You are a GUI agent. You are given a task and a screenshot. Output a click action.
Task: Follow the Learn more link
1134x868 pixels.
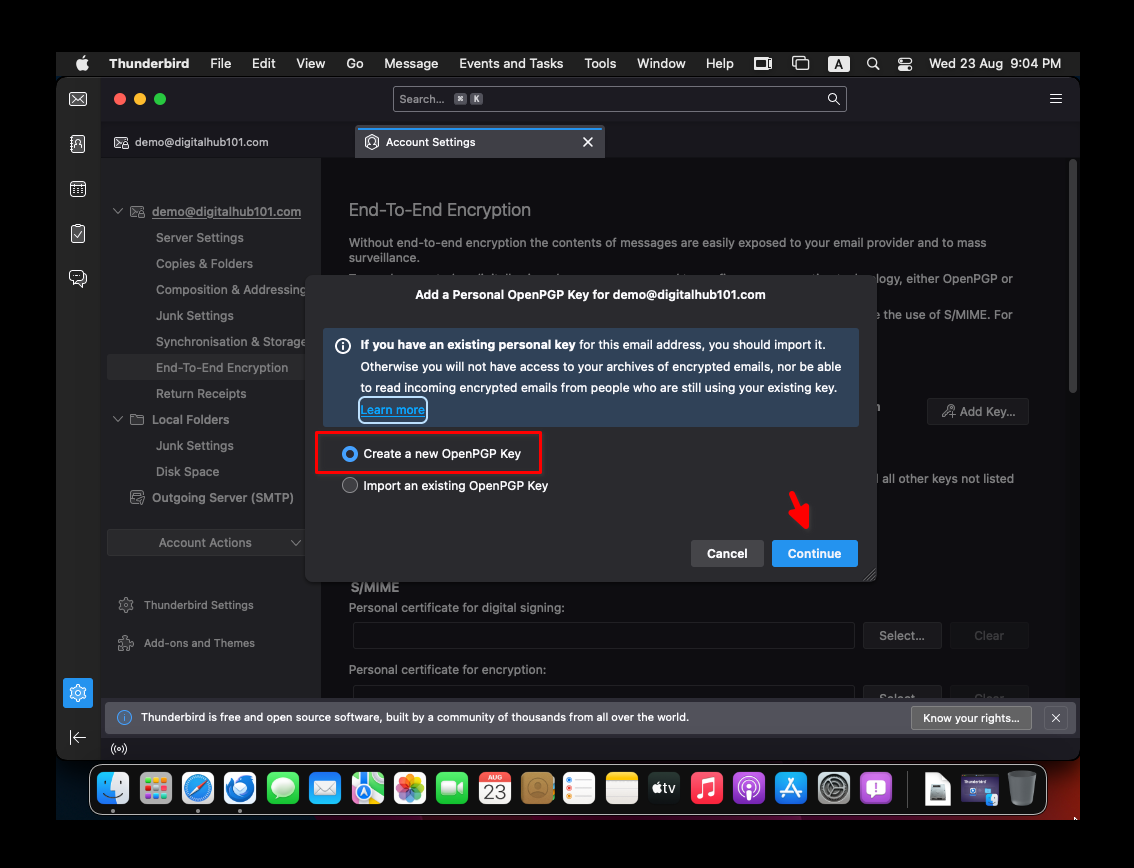[393, 410]
